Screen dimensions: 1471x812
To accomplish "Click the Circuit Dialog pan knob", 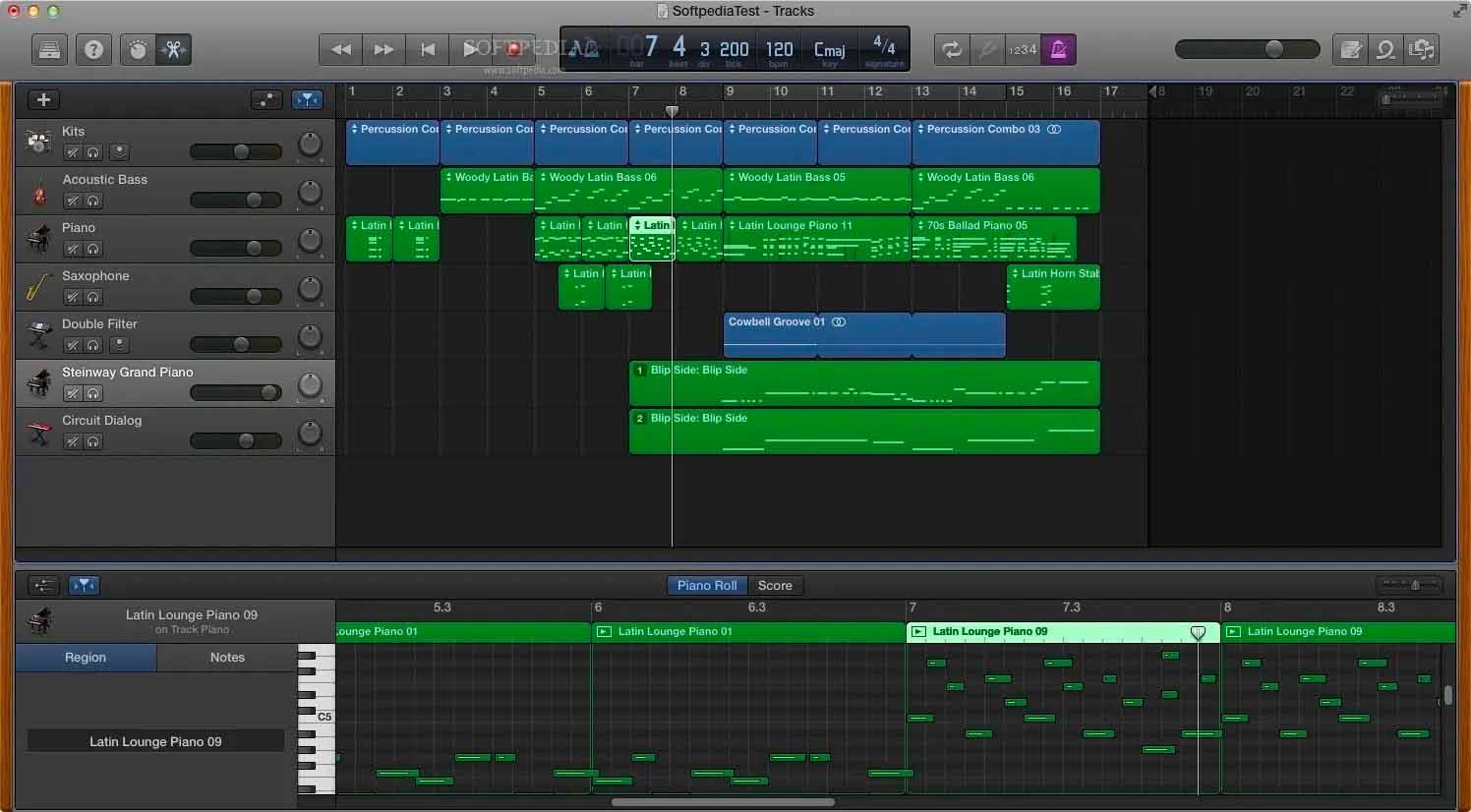I will tap(310, 434).
